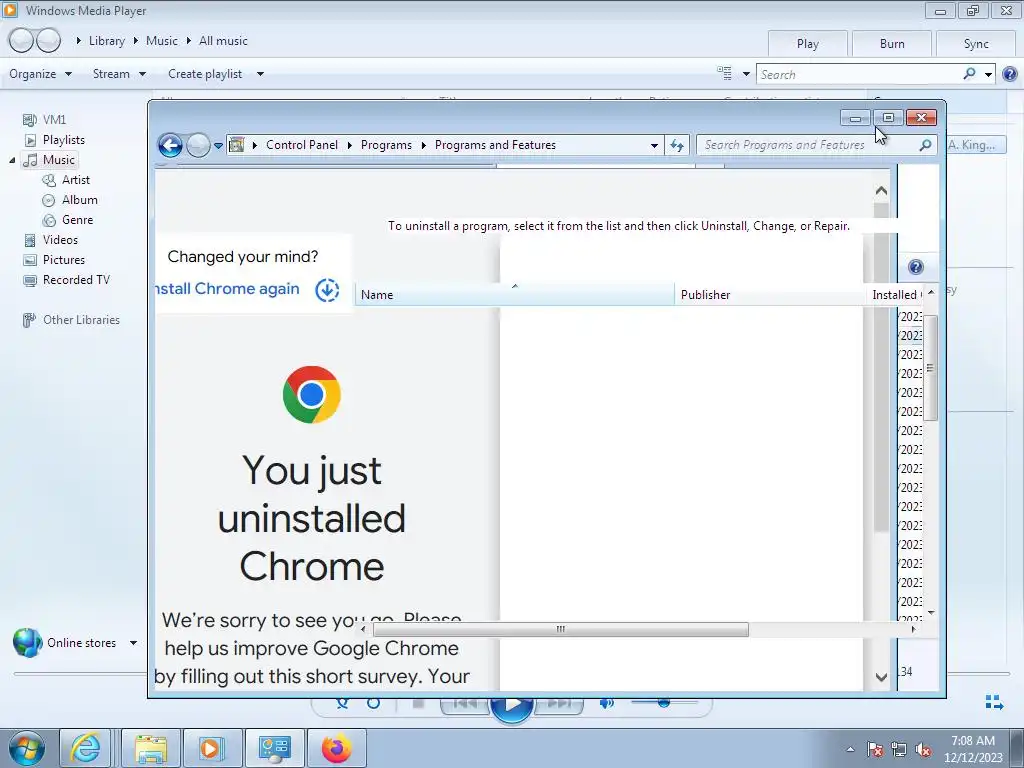Viewport: 1024px width, 768px height.
Task: Go back in Programs and Features window
Action: pos(170,145)
